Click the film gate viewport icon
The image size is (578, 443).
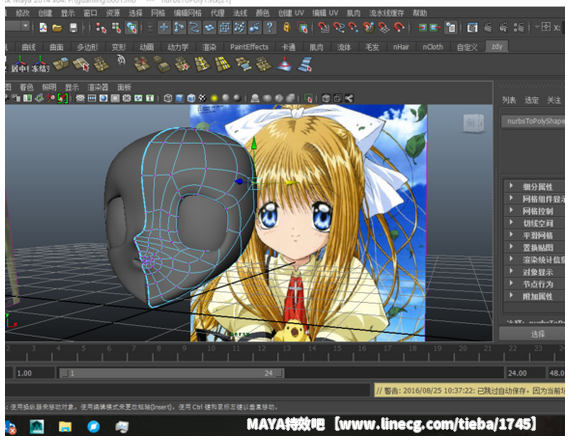pos(92,98)
